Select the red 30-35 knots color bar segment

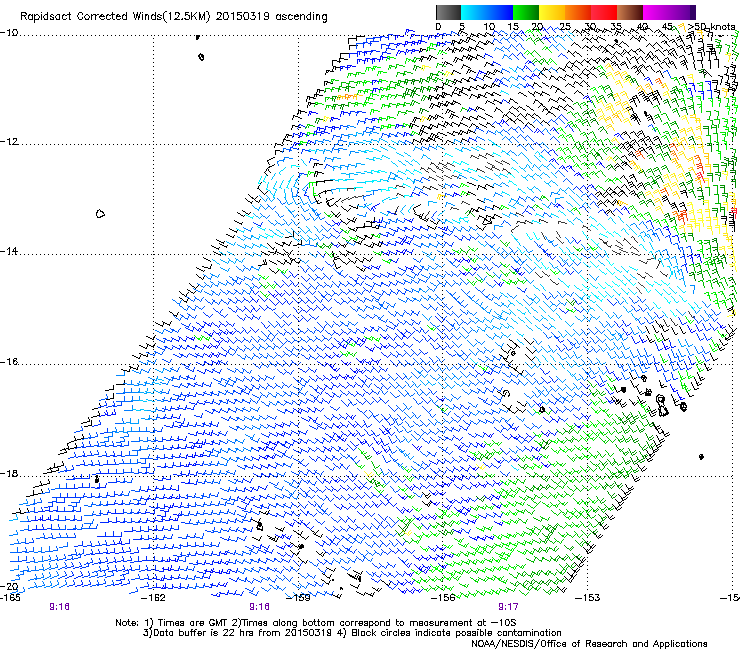pyautogui.click(x=604, y=12)
